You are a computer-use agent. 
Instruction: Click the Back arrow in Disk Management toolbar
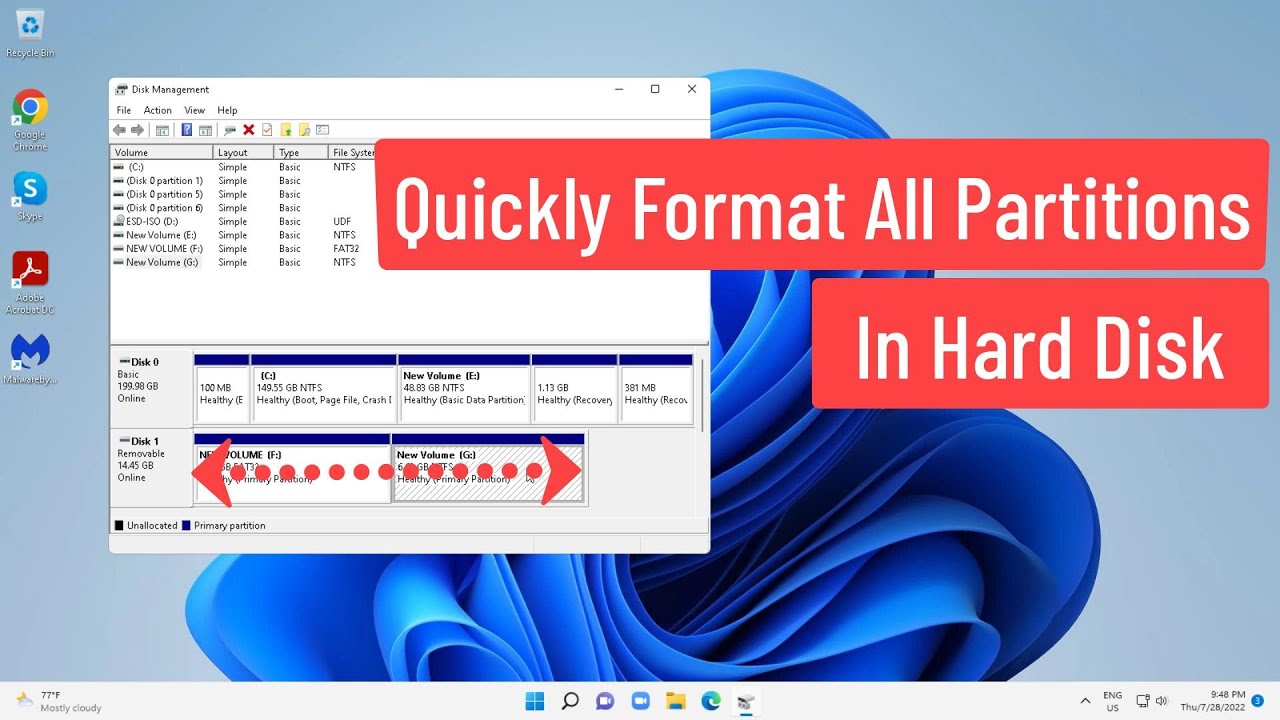119,130
